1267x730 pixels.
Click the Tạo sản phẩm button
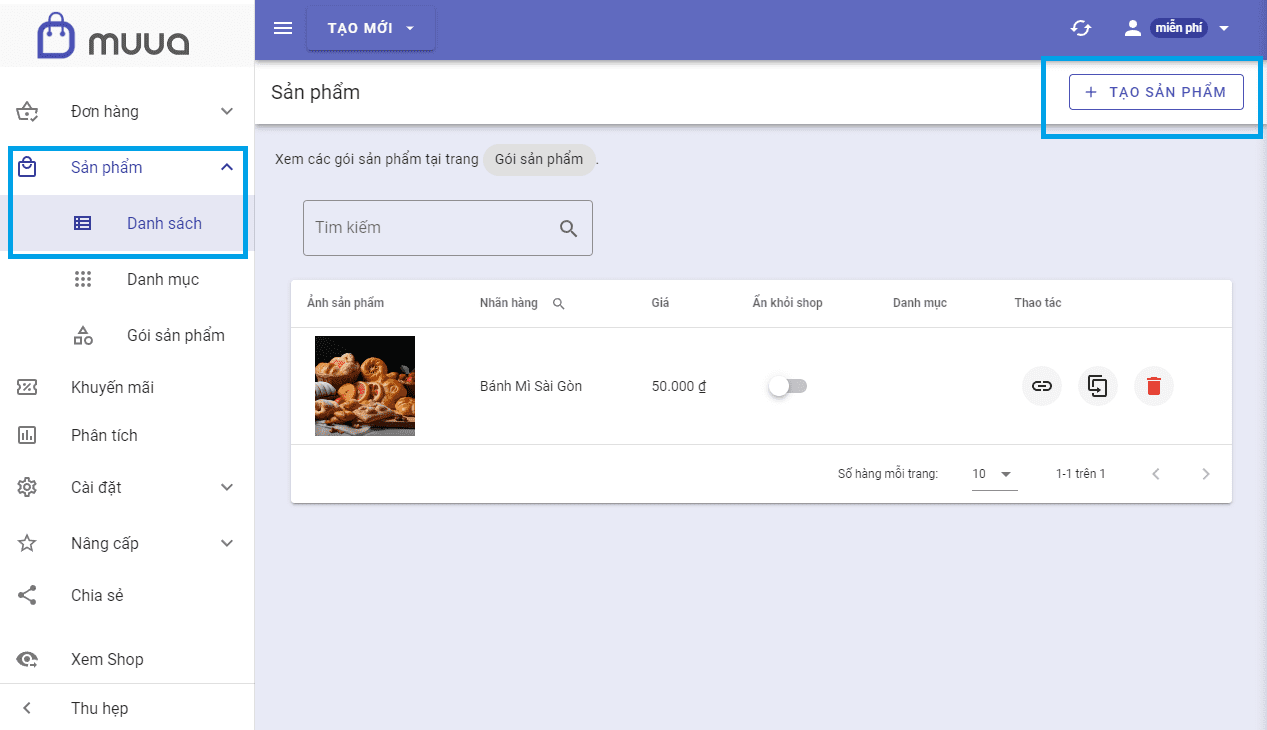click(x=1155, y=92)
